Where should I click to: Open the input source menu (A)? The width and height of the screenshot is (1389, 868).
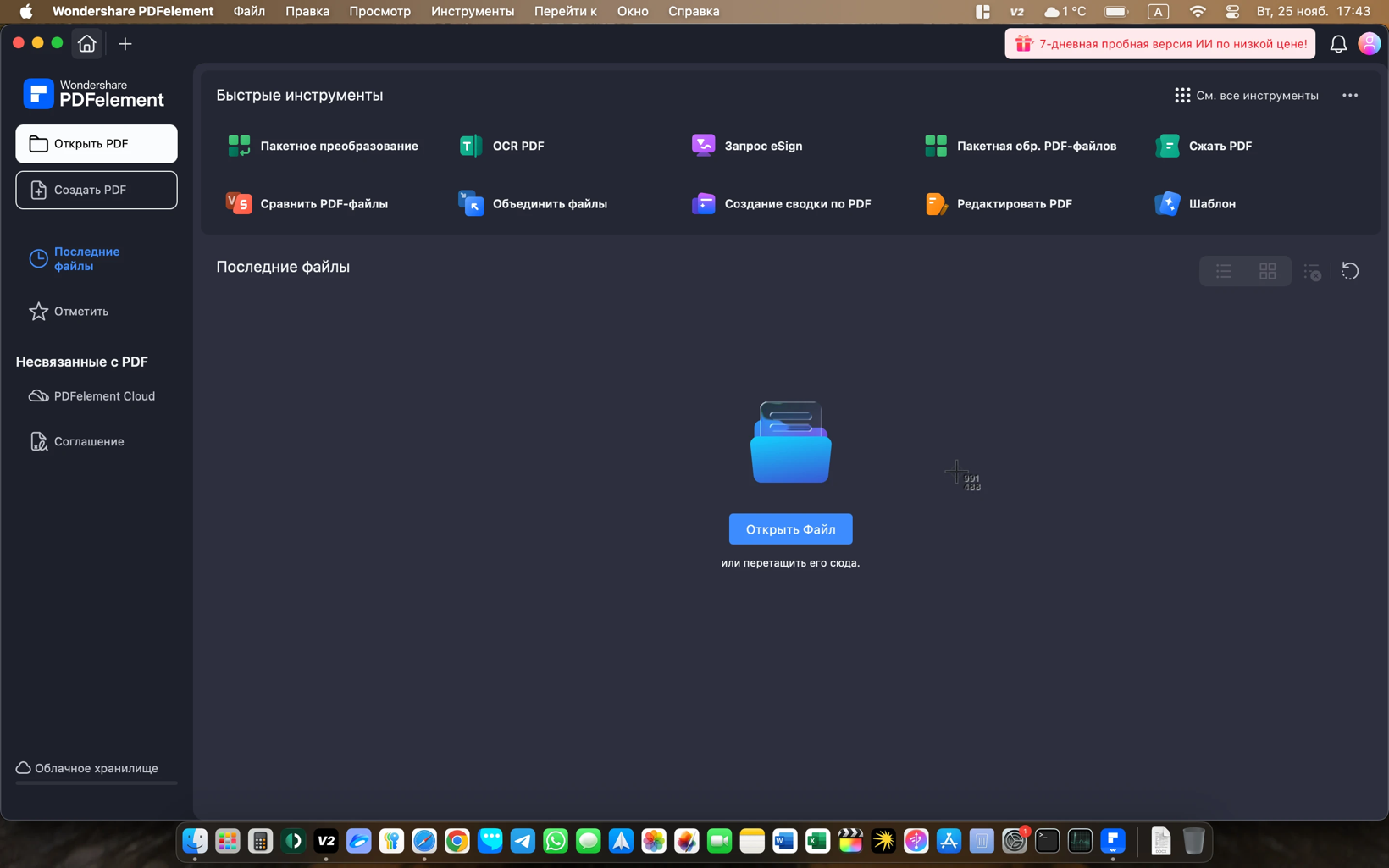pos(1158,11)
